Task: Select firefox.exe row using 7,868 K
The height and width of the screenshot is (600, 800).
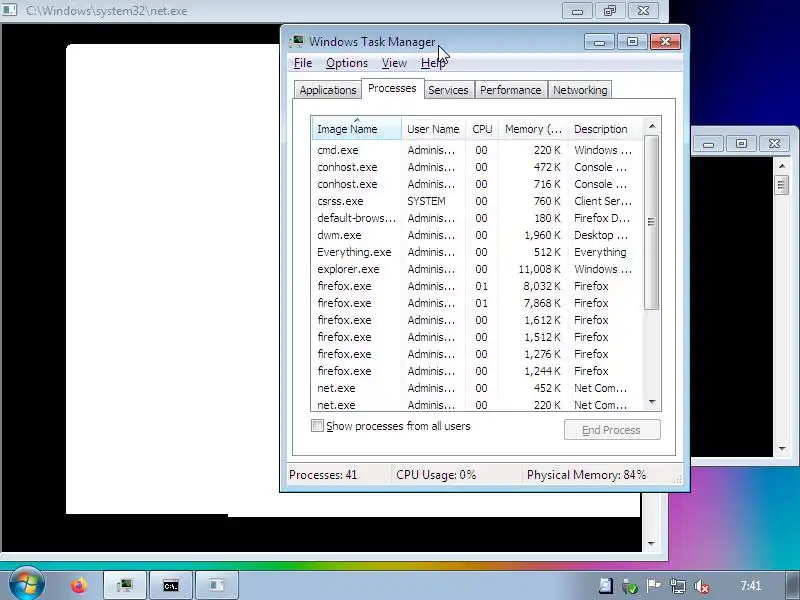Action: pos(477,303)
